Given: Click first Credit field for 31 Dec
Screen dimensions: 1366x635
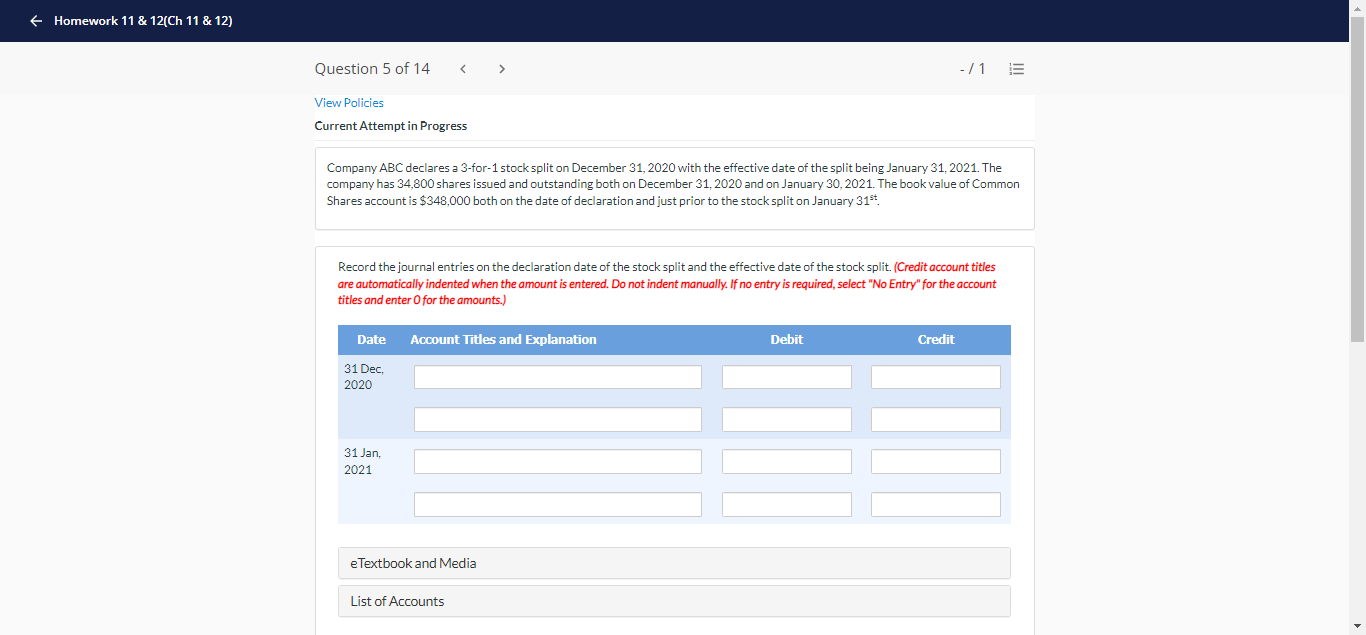Looking at the screenshot, I should tap(936, 377).
